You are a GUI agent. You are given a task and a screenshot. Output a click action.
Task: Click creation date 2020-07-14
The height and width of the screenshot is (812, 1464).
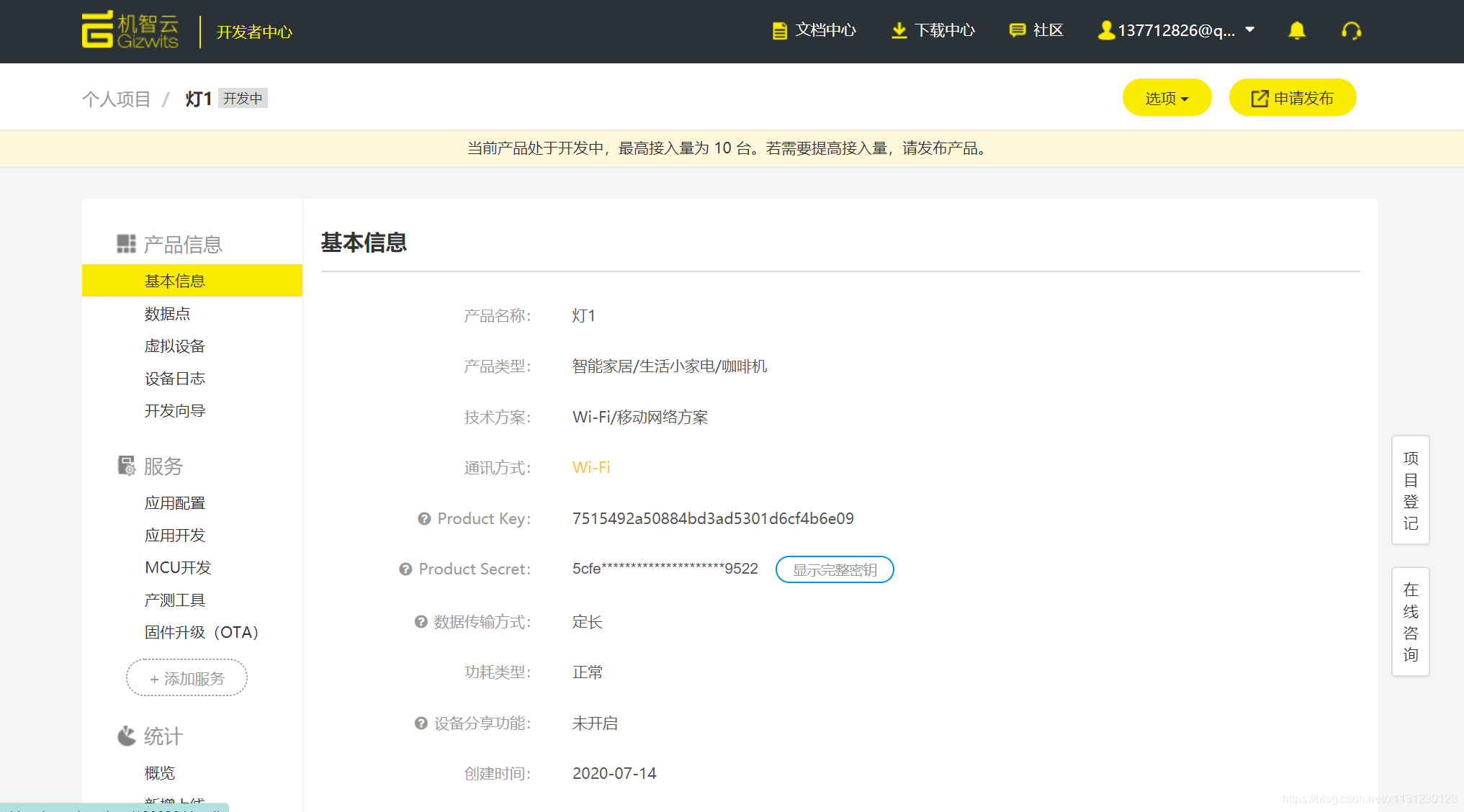pos(614,773)
